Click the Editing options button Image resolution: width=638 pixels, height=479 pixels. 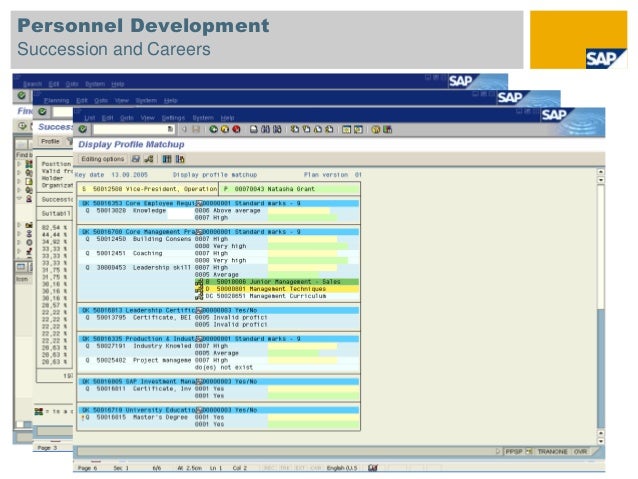(103, 159)
